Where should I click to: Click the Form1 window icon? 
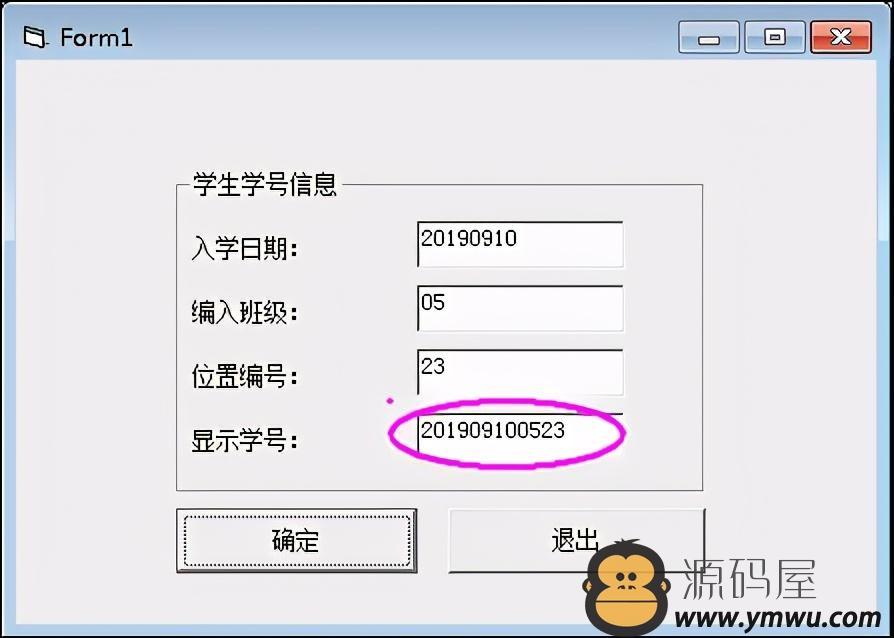(x=35, y=38)
